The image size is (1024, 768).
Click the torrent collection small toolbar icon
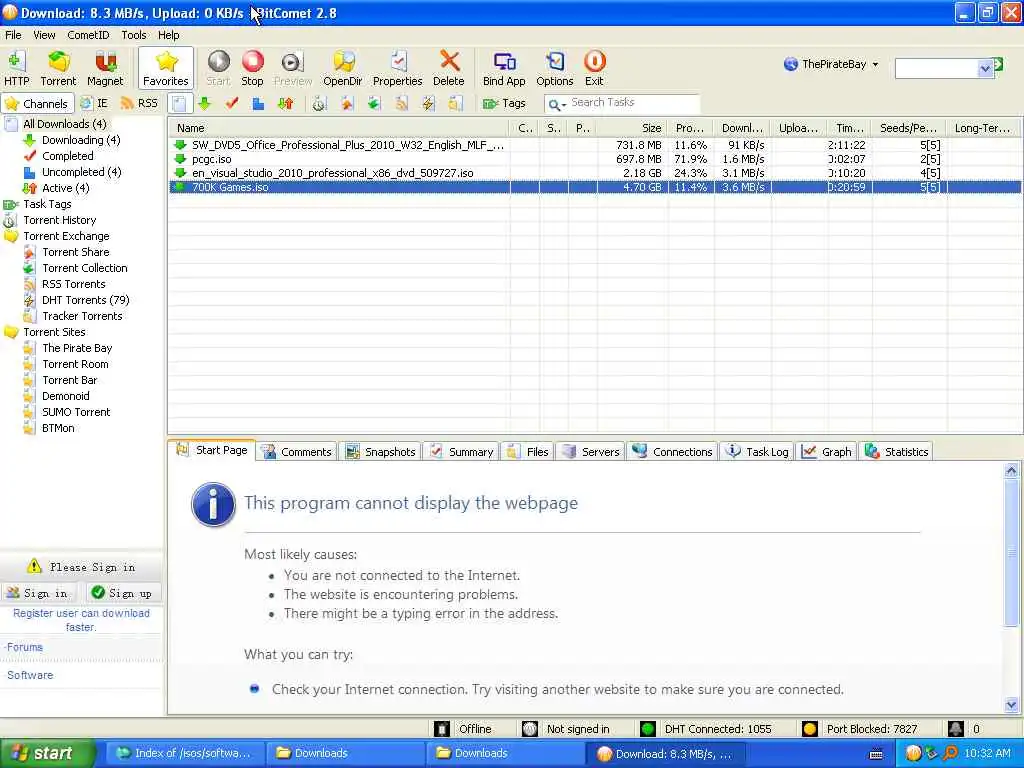pyautogui.click(x=374, y=103)
